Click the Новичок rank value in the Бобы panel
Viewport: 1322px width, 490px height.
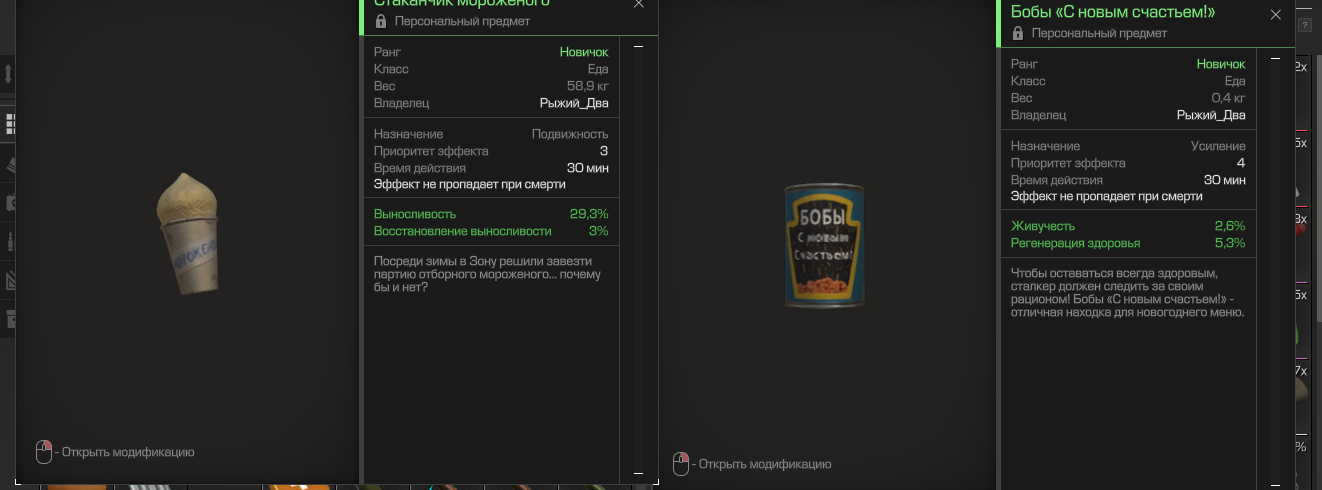1220,64
